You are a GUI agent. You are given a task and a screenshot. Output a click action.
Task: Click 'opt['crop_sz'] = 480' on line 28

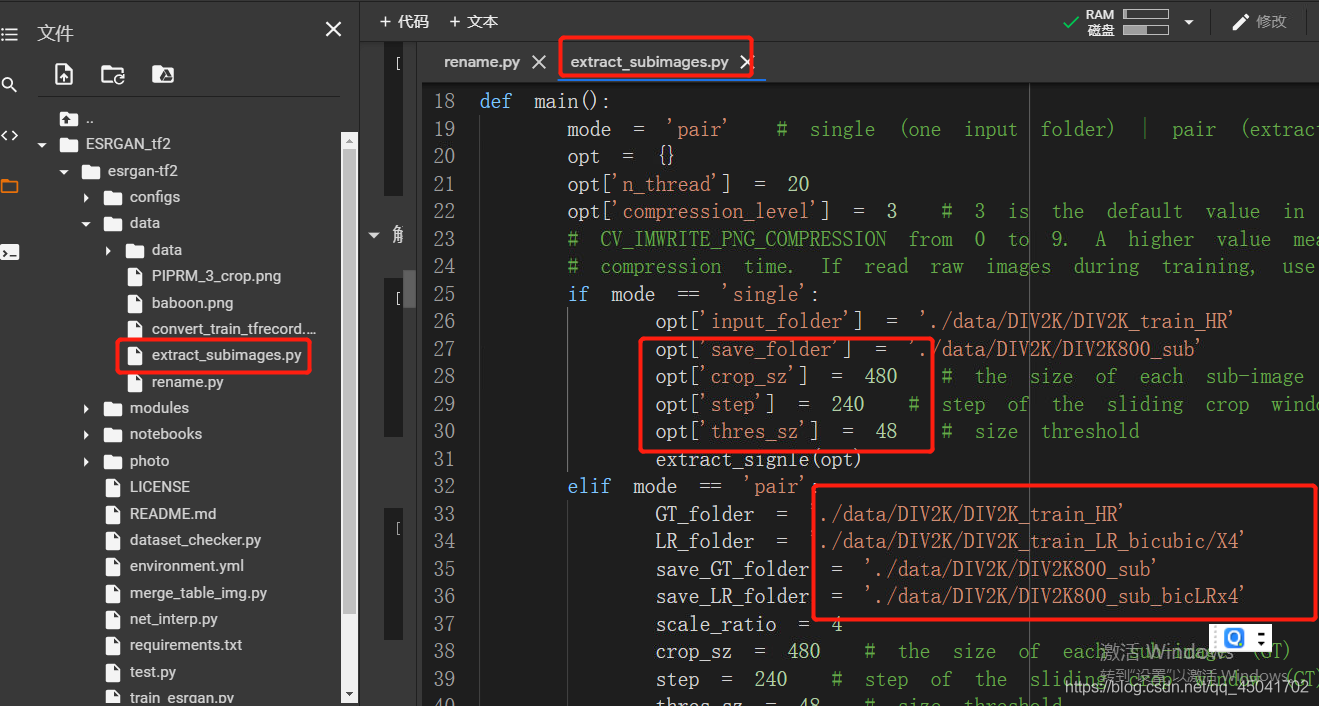(x=776, y=377)
